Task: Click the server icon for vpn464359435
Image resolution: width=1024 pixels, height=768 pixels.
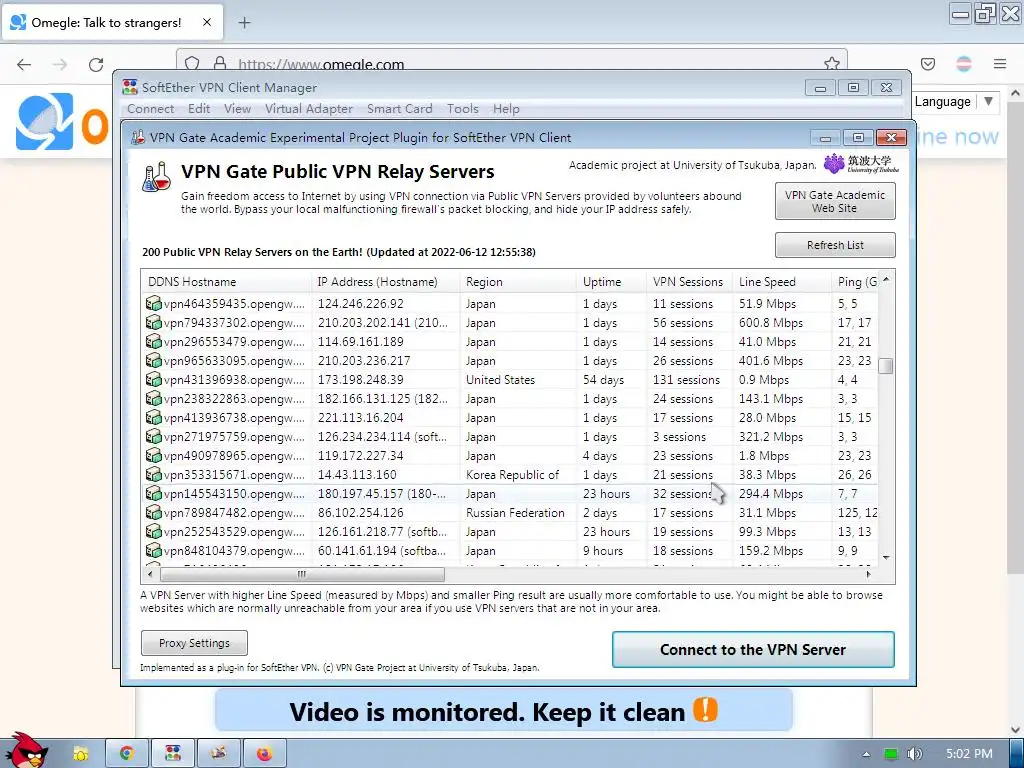Action: click(x=153, y=304)
